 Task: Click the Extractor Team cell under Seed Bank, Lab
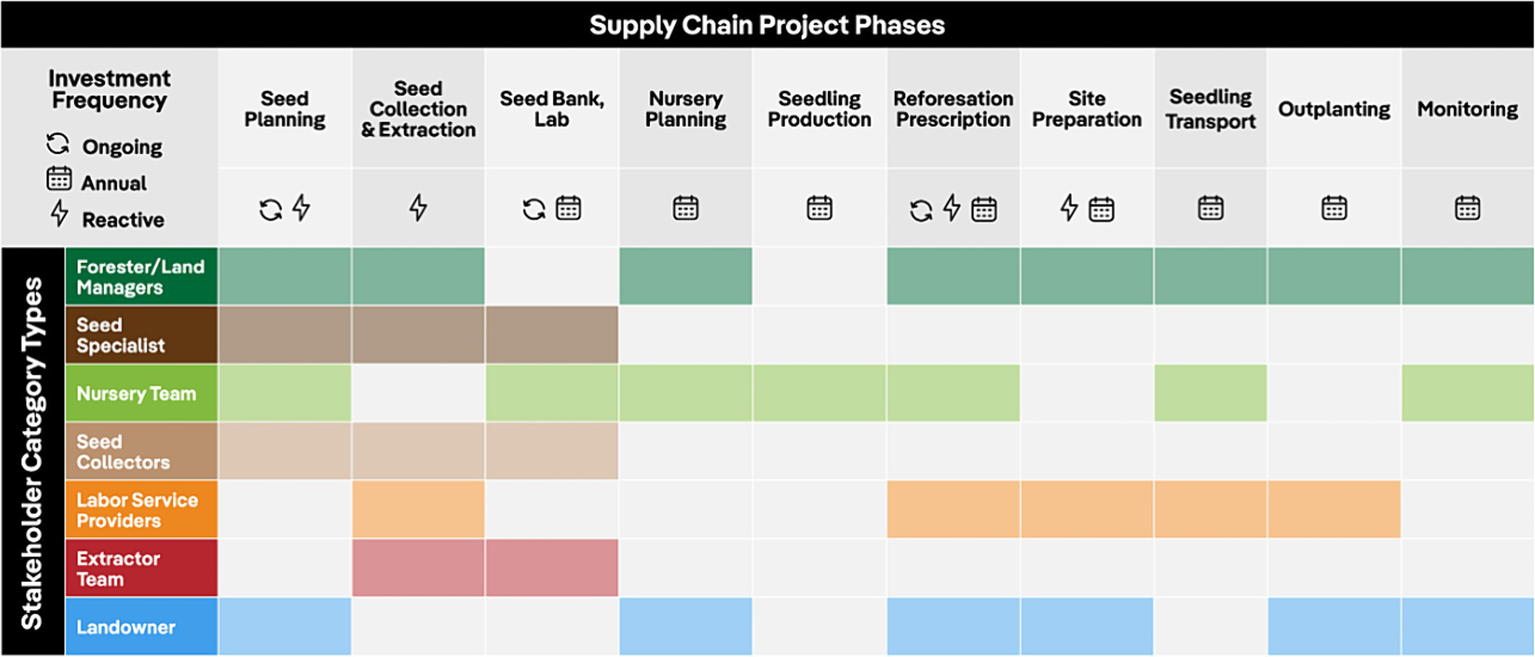click(552, 568)
